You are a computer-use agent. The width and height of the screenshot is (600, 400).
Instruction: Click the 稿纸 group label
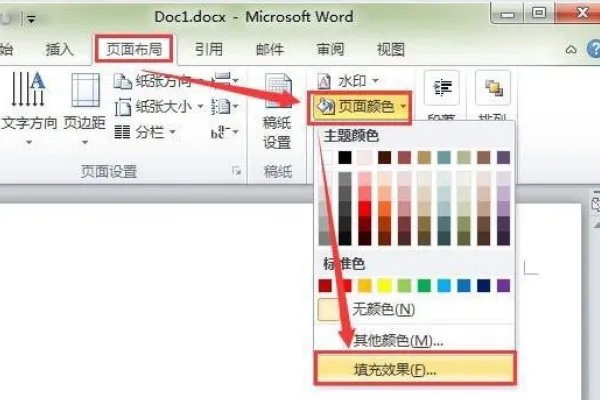click(x=278, y=171)
